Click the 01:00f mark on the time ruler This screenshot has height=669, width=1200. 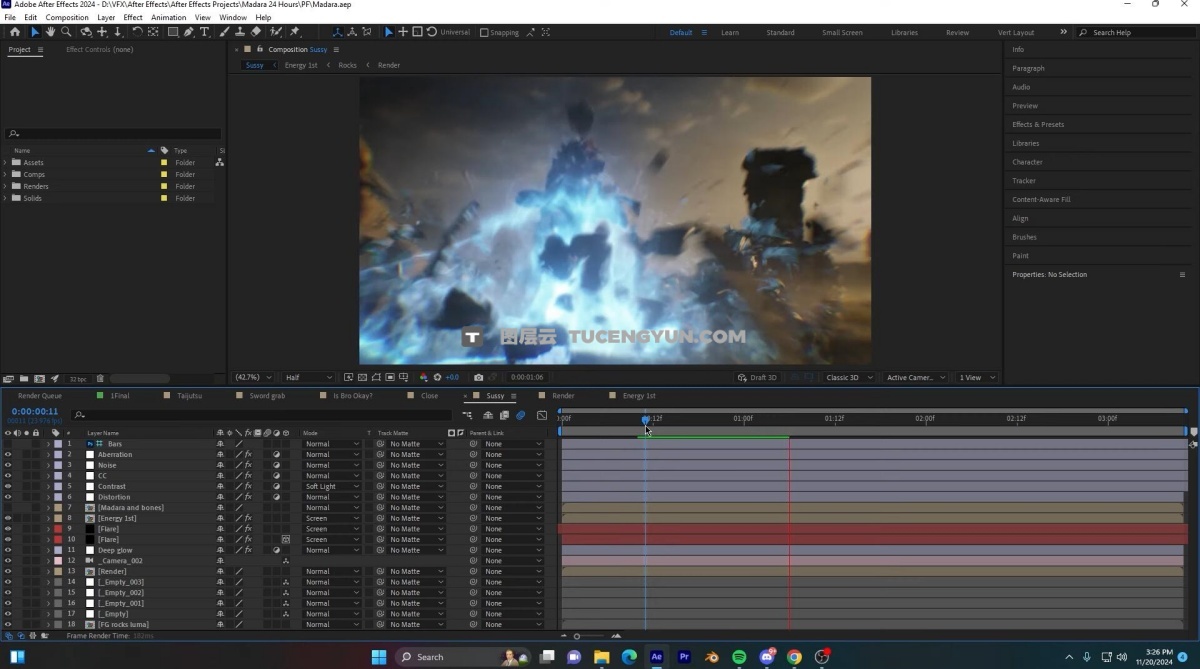click(742, 419)
